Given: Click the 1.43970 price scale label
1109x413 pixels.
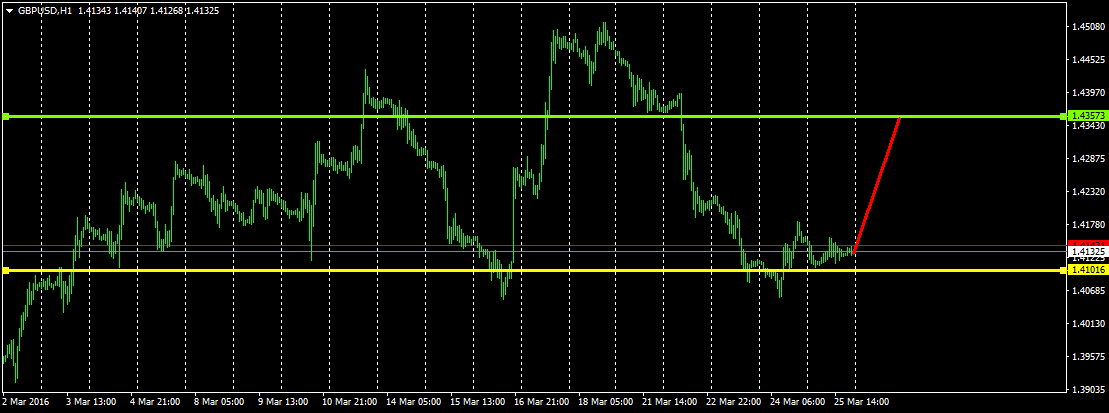Looking at the screenshot, I should coord(1086,93).
